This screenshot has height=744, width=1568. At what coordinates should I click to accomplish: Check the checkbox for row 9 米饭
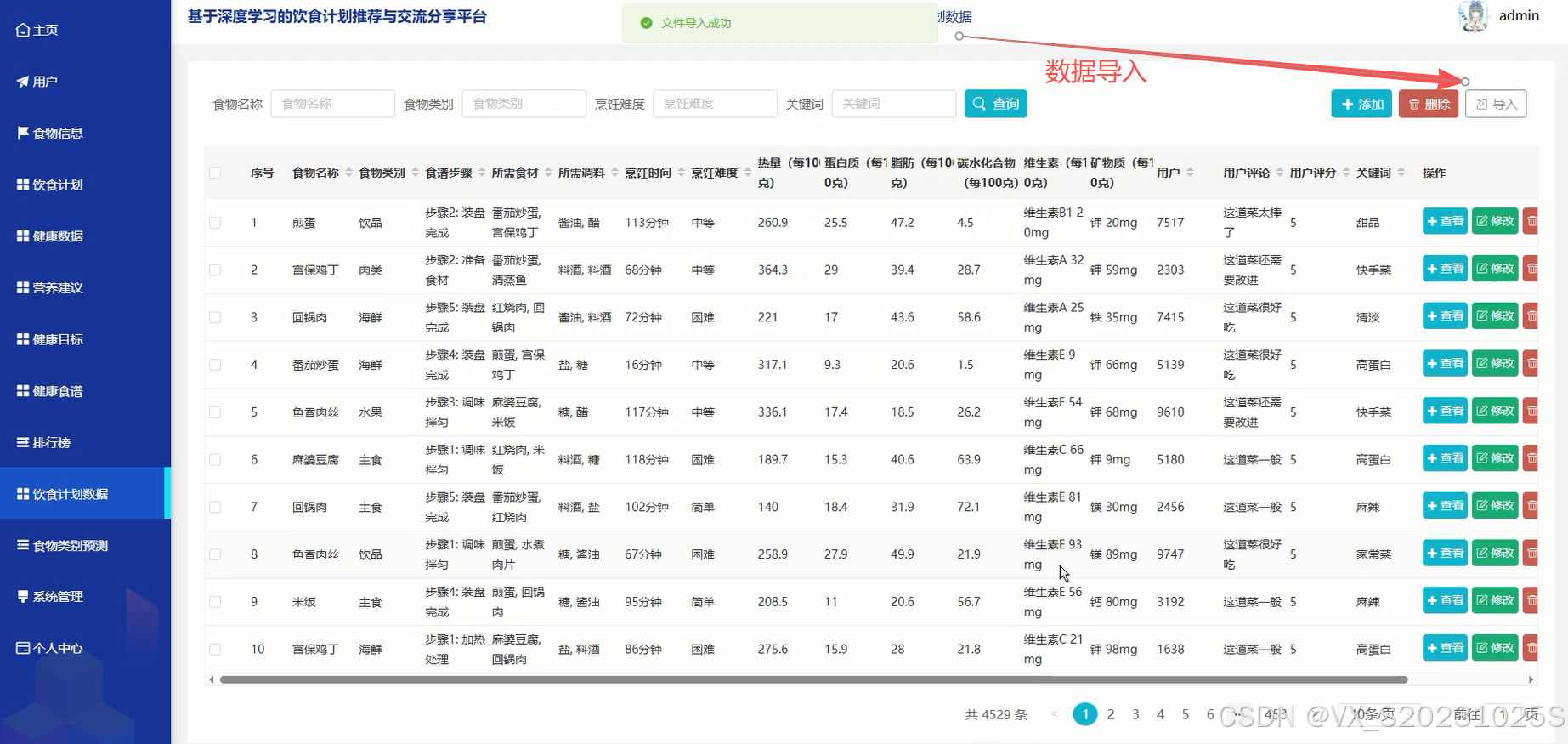tap(215, 602)
